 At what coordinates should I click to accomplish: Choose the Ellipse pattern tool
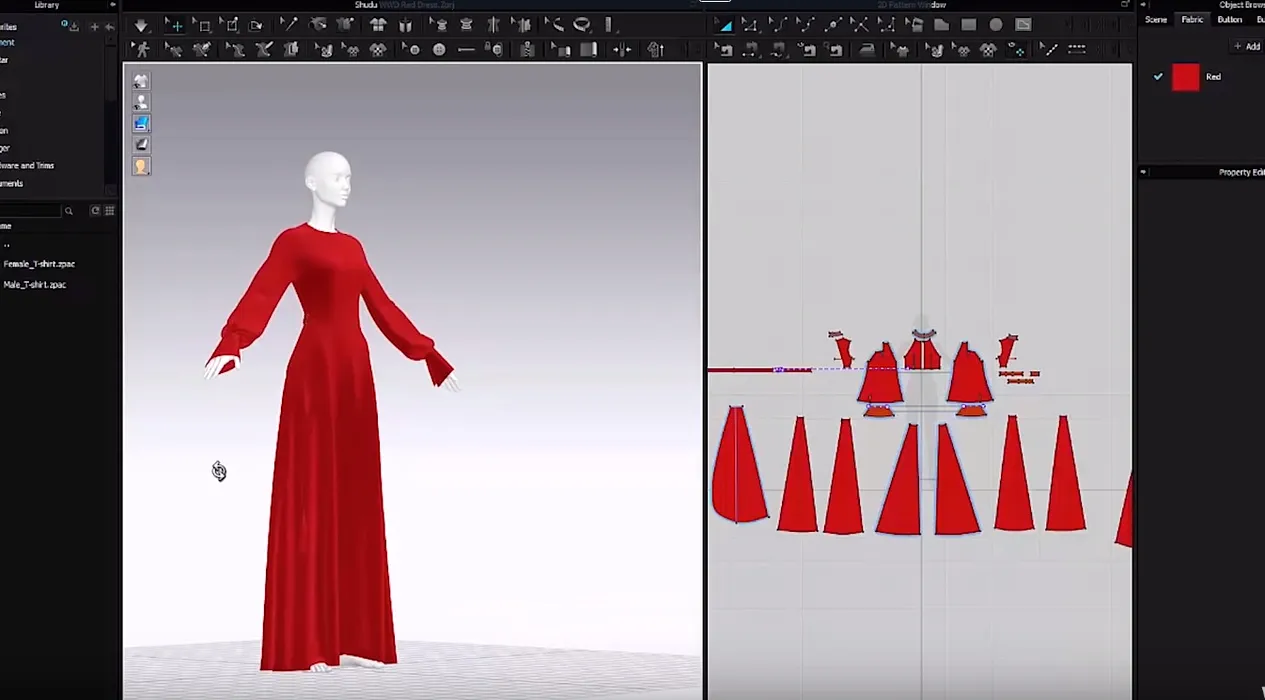point(996,25)
